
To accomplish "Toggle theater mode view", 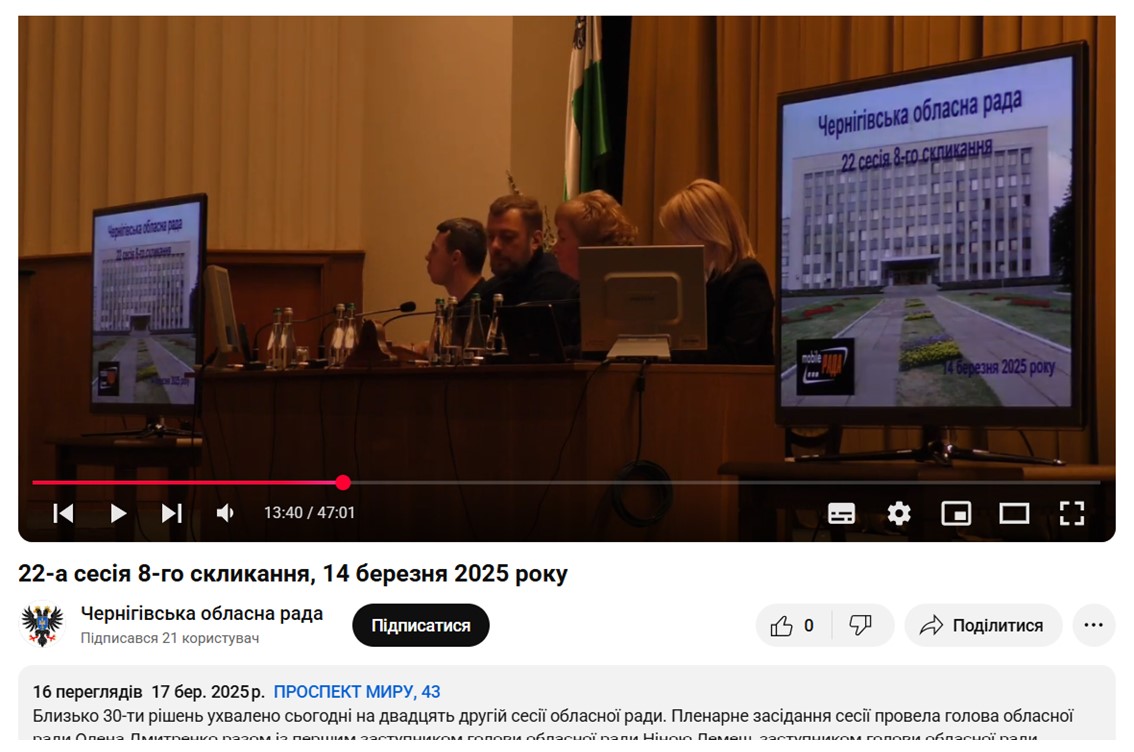I will tap(1014, 513).
